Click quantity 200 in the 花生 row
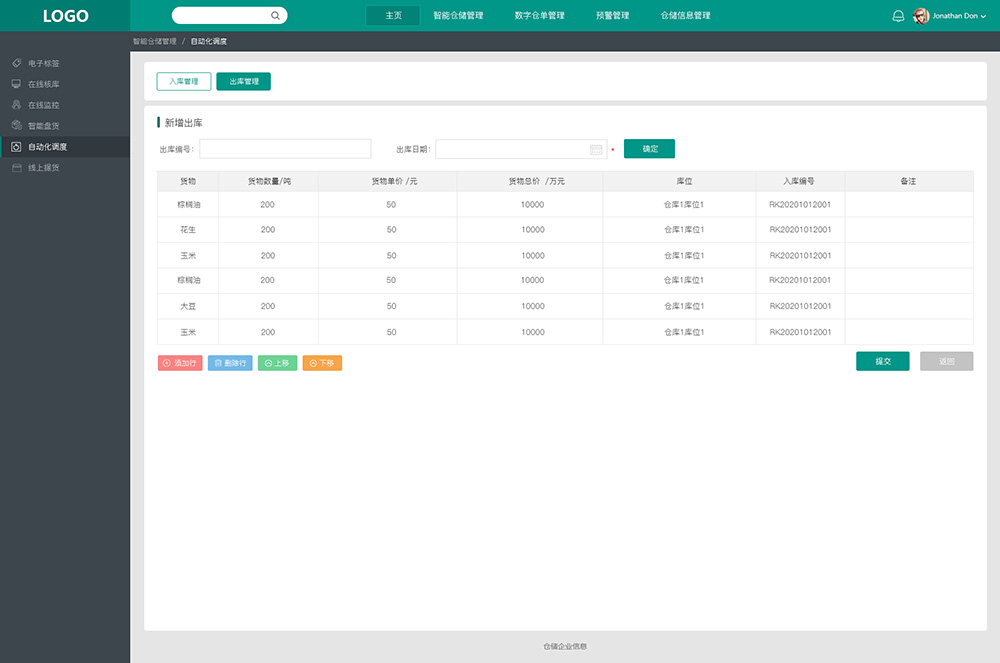 click(268, 230)
